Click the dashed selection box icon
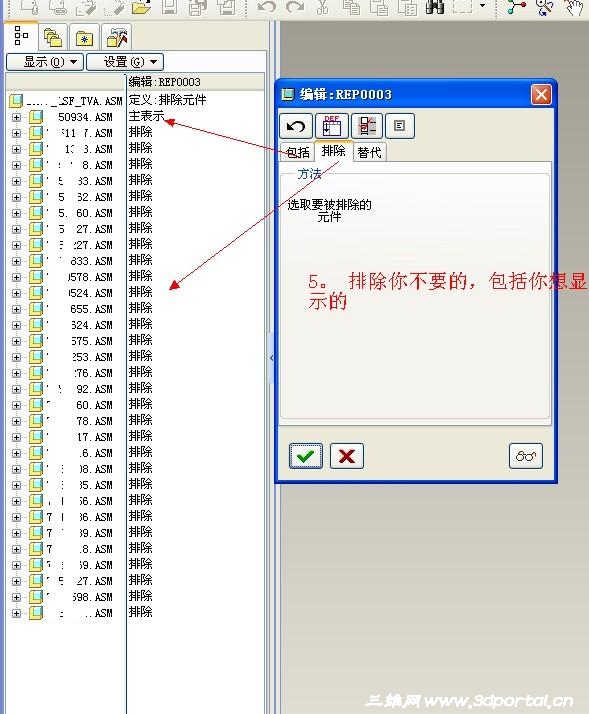Viewport: 589px width, 714px height. [x=462, y=6]
